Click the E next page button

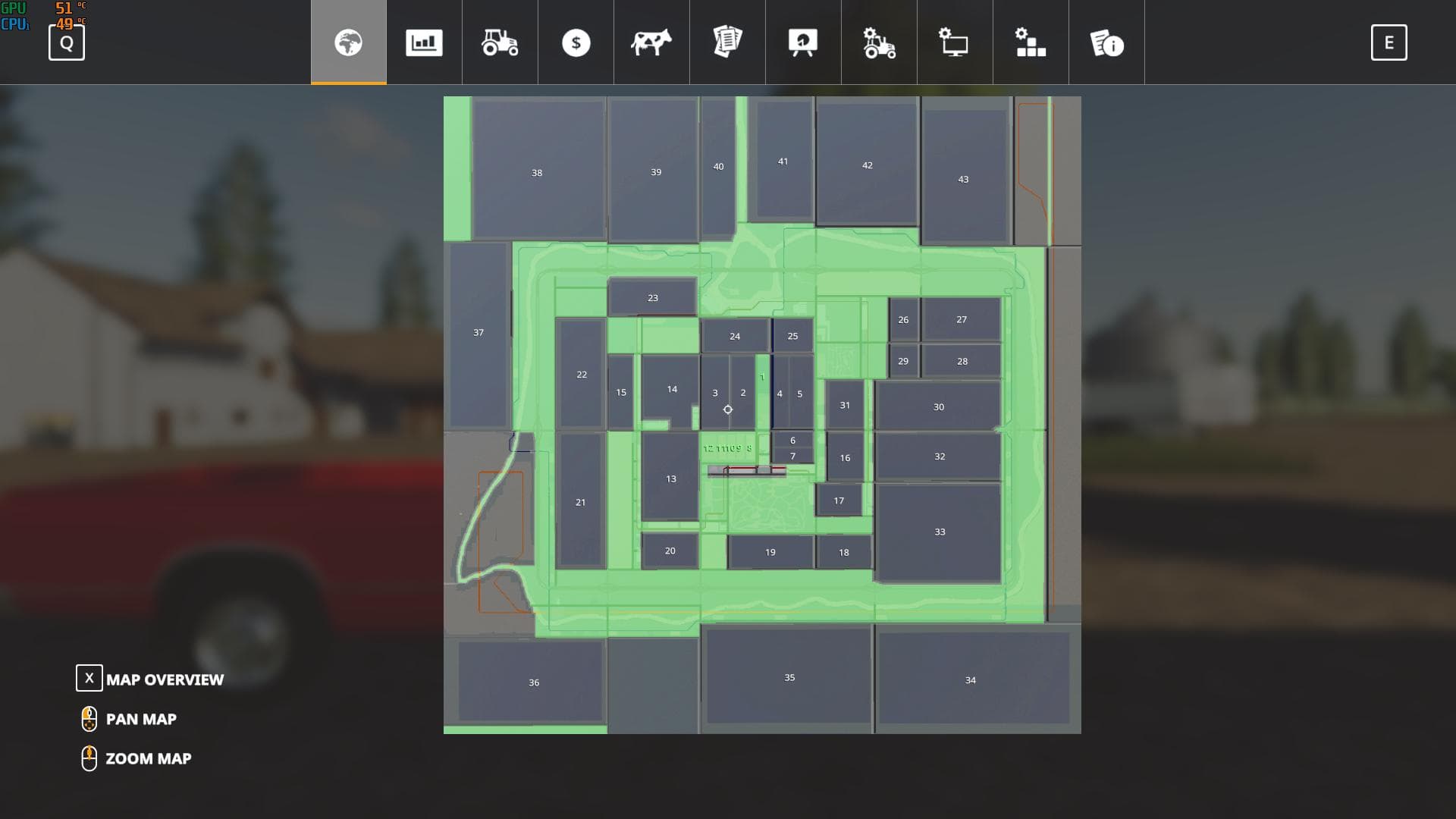click(1389, 42)
